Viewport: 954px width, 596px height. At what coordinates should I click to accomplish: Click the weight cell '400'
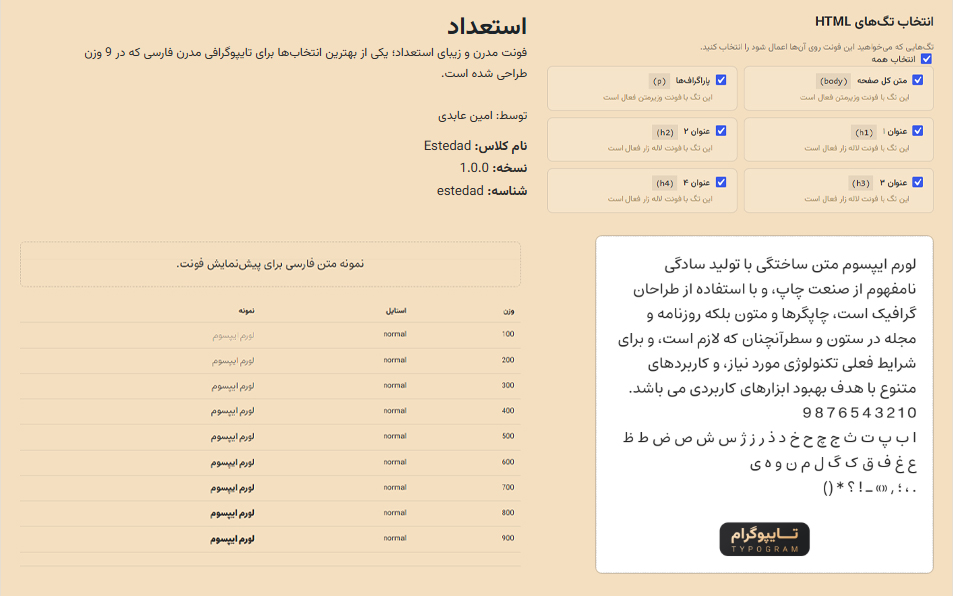pyautogui.click(x=508, y=411)
